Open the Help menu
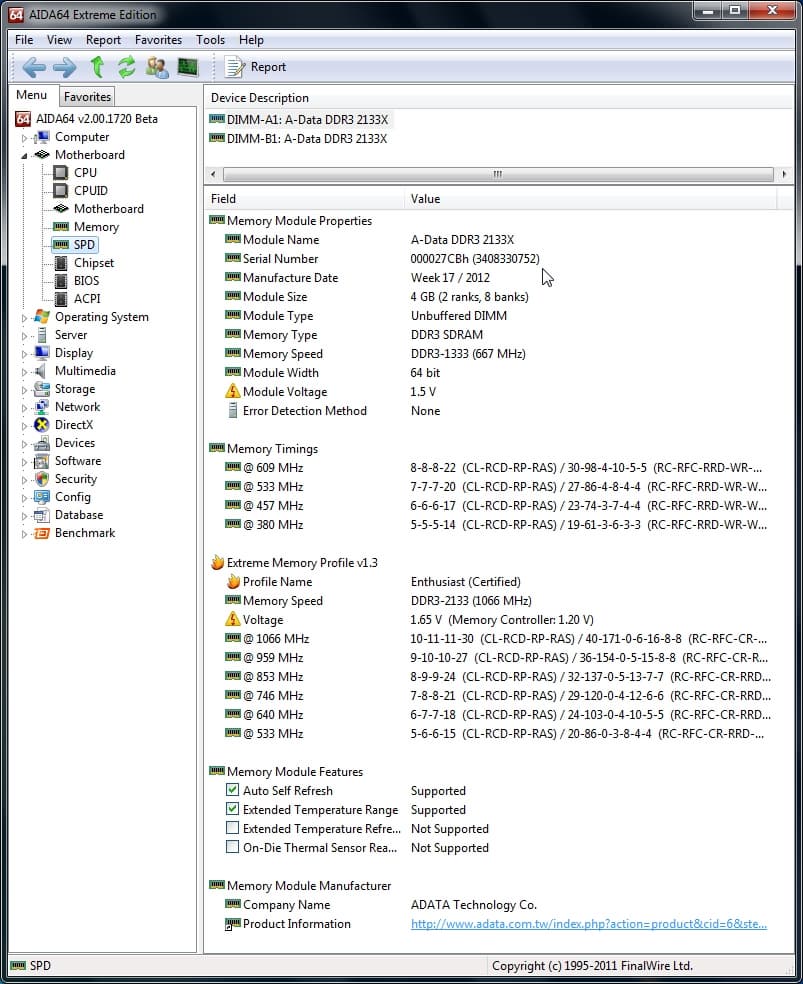 pyautogui.click(x=251, y=40)
